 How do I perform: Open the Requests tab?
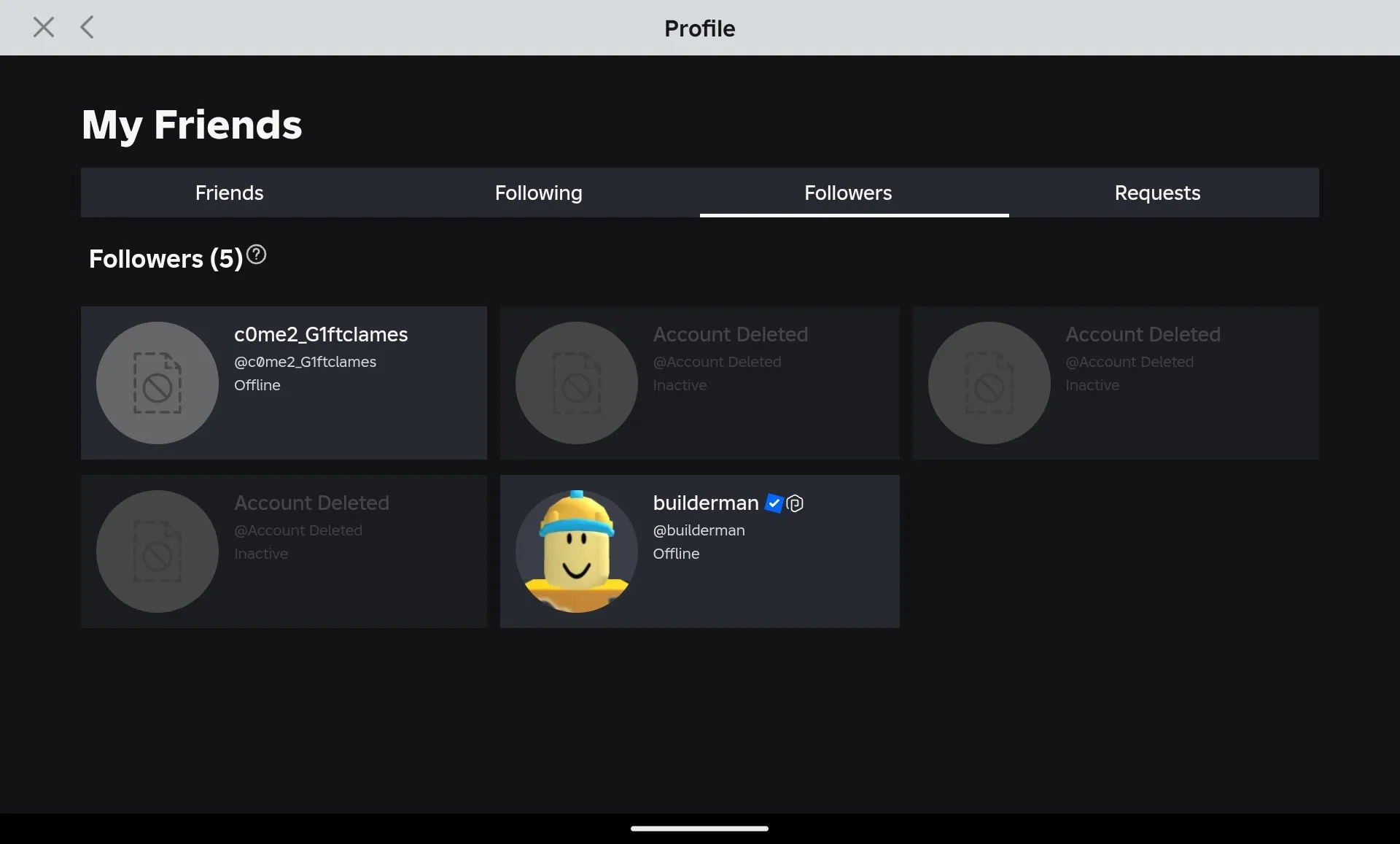[x=1157, y=193]
